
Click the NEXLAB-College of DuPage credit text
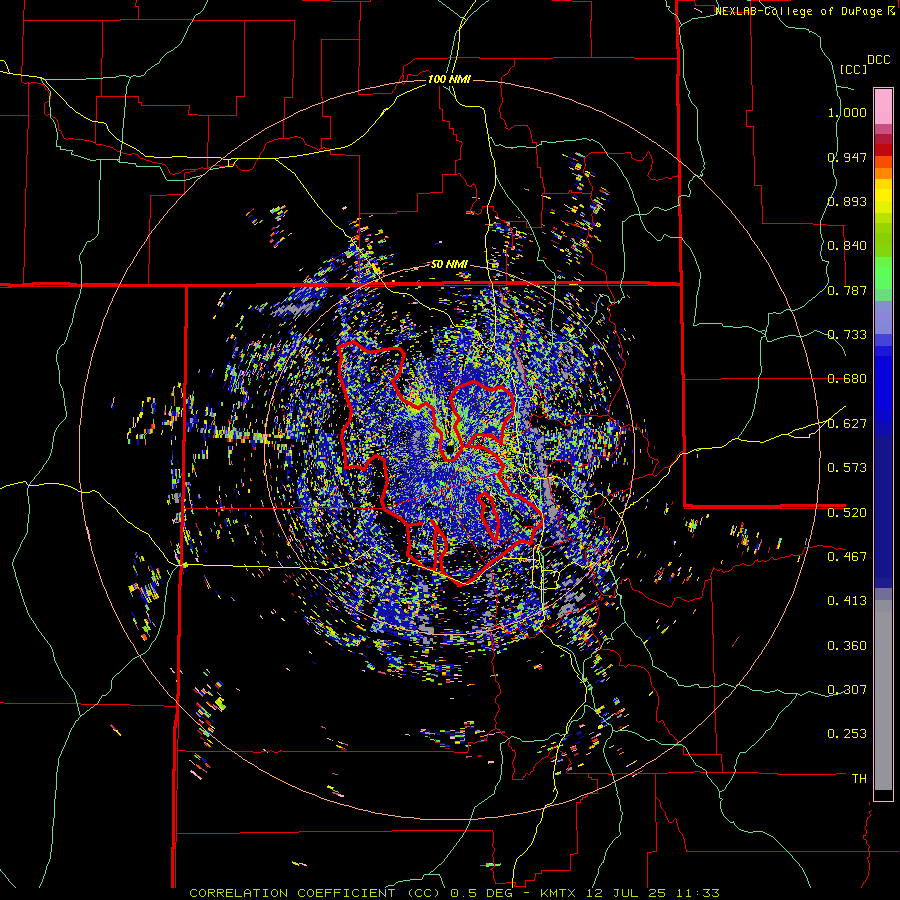click(798, 11)
